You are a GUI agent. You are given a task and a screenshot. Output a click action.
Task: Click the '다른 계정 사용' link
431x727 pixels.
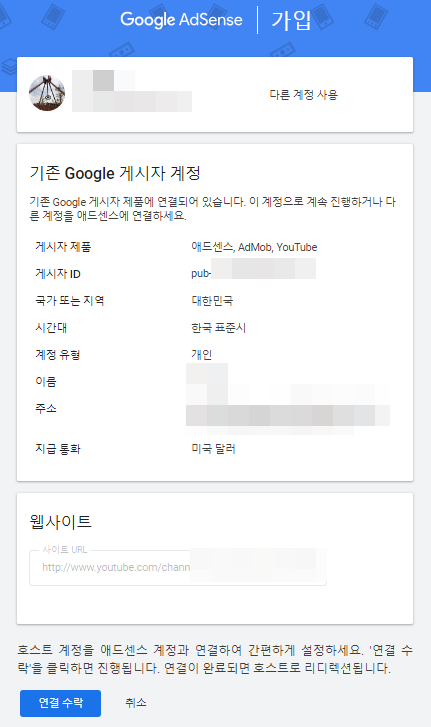[x=304, y=95]
